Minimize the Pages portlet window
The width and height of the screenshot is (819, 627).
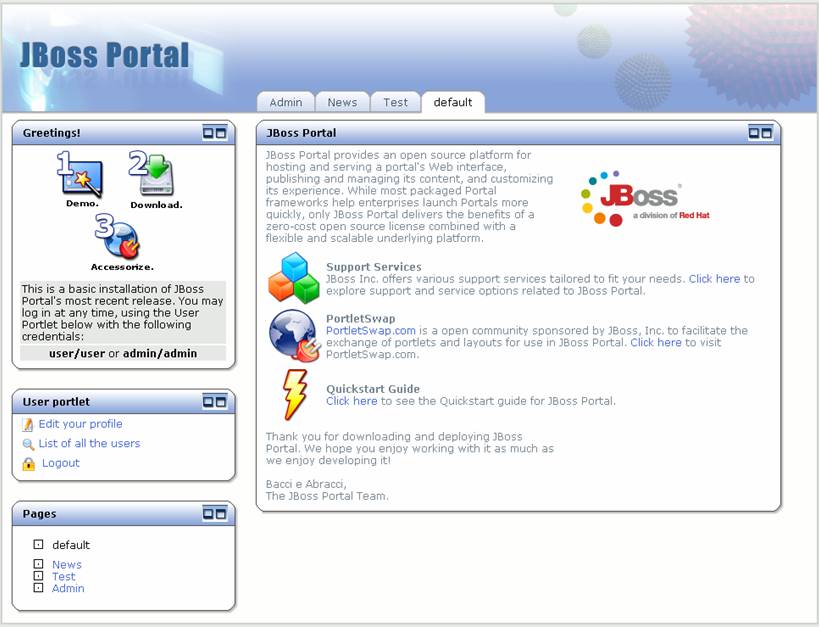pyautogui.click(x=208, y=514)
